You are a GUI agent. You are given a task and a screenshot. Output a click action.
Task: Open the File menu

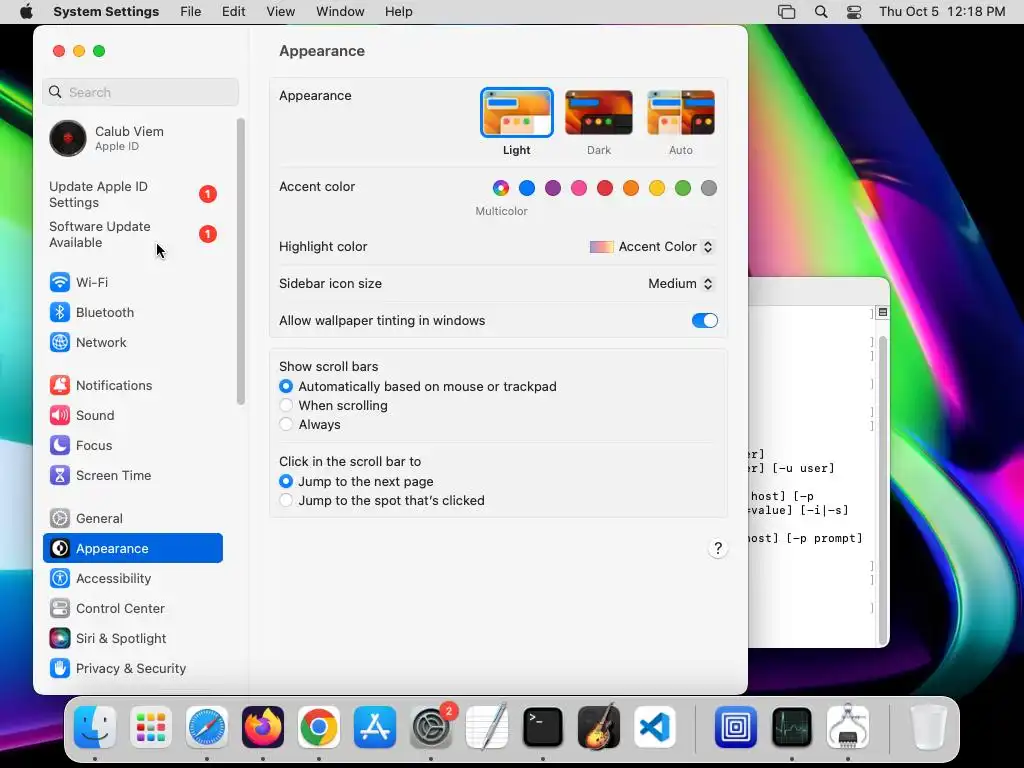(191, 12)
